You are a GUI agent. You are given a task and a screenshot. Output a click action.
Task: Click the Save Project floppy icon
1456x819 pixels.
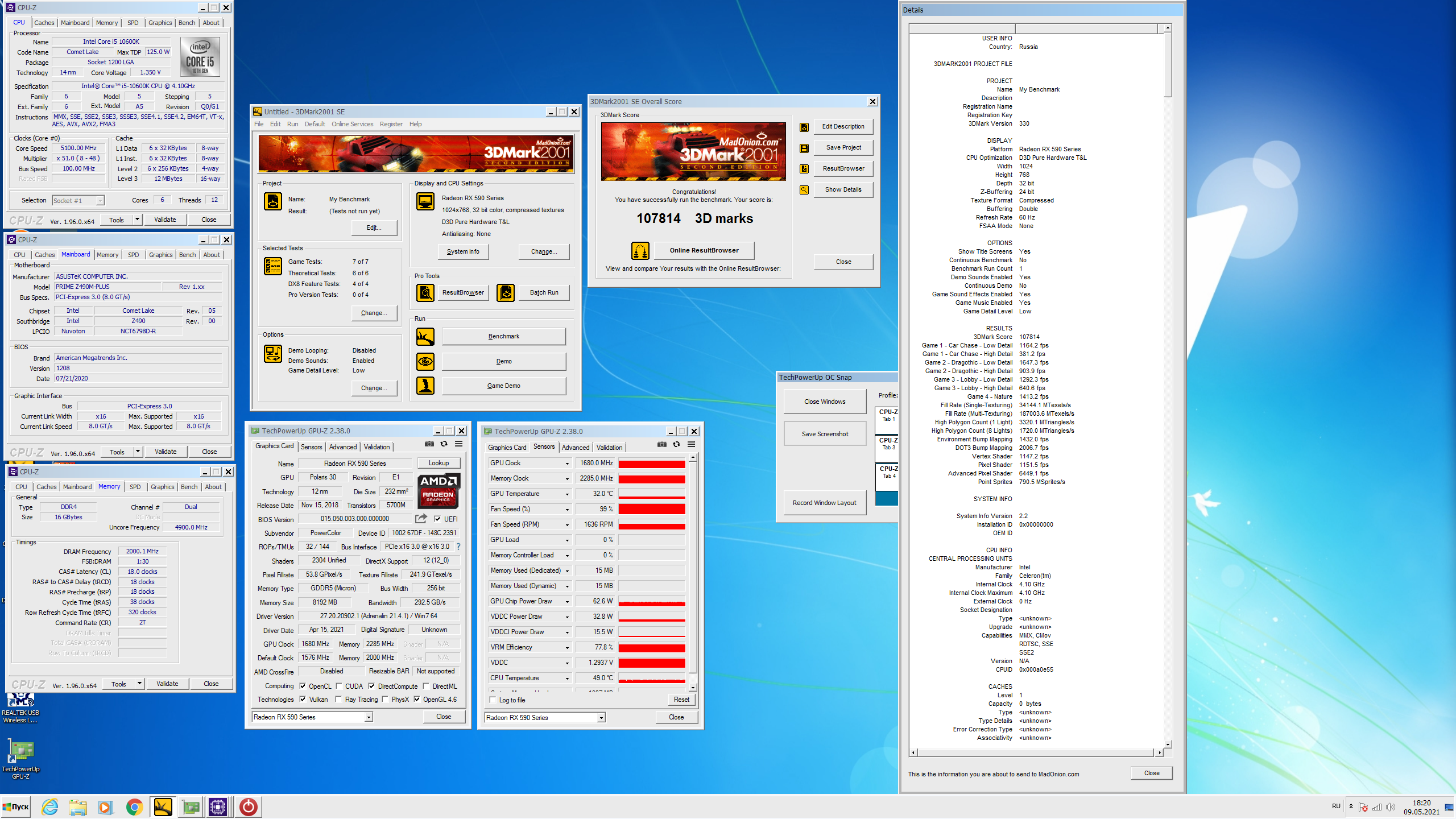(x=804, y=148)
